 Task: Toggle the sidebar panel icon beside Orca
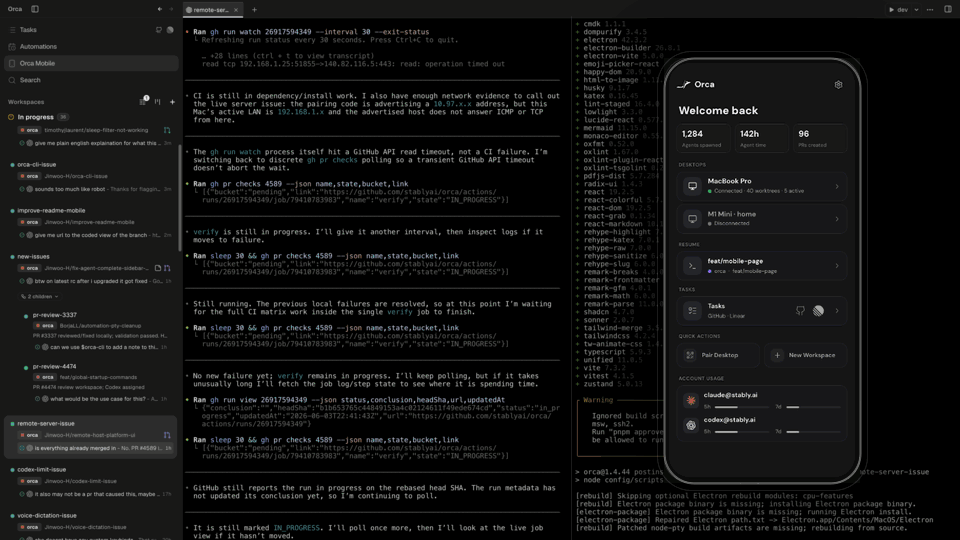(35, 9)
